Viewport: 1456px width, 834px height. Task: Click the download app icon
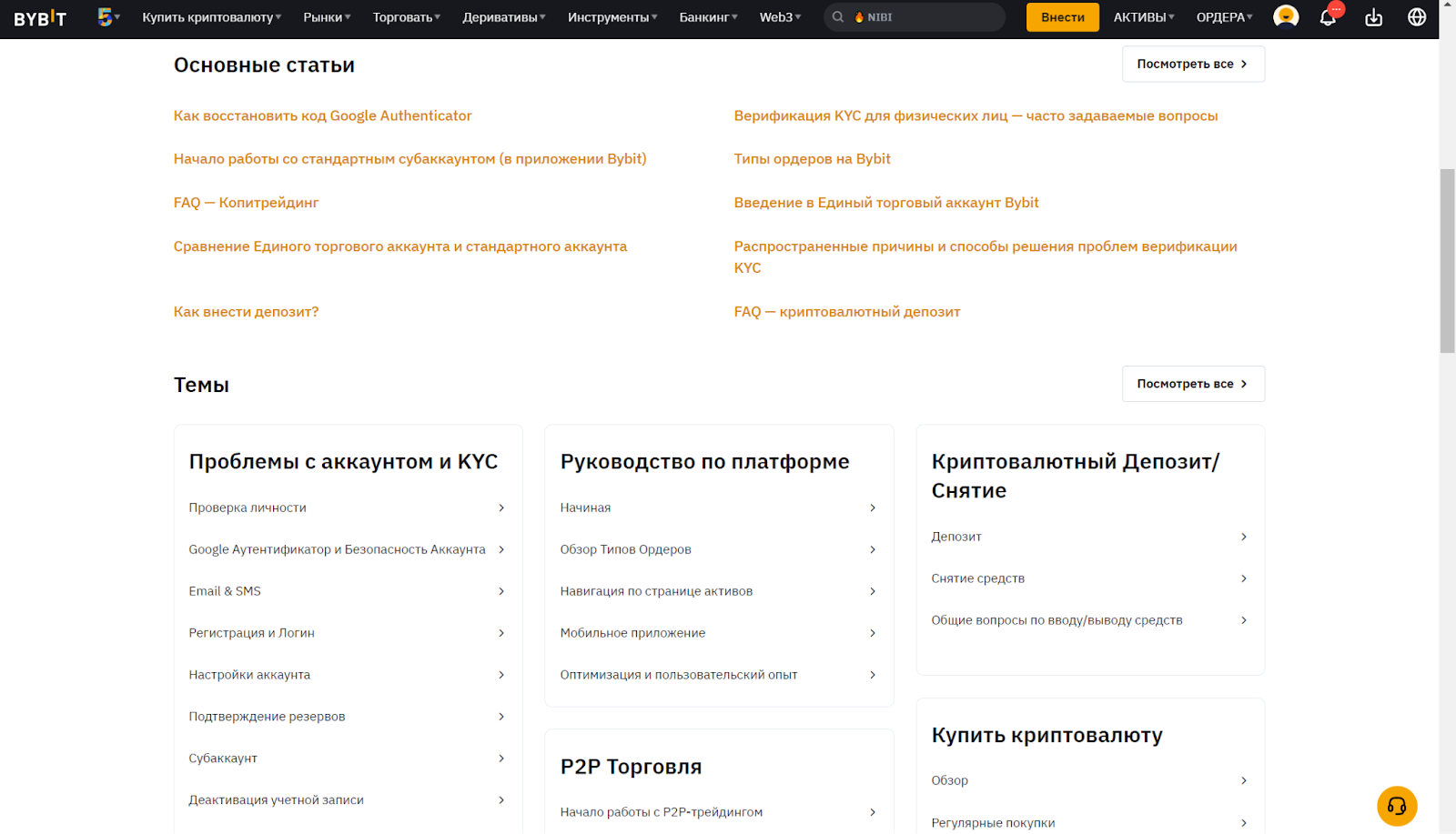tap(1374, 17)
